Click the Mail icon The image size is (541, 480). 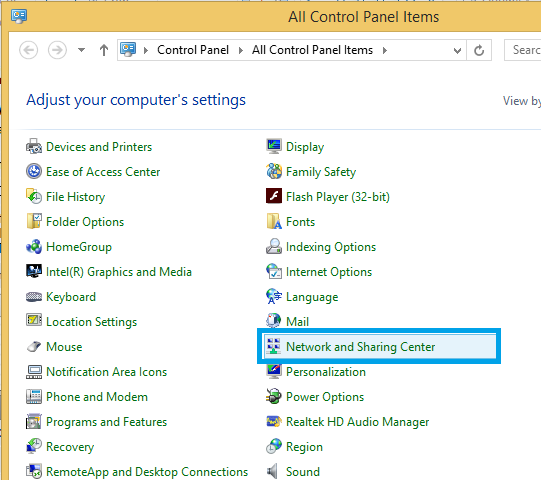(x=274, y=321)
